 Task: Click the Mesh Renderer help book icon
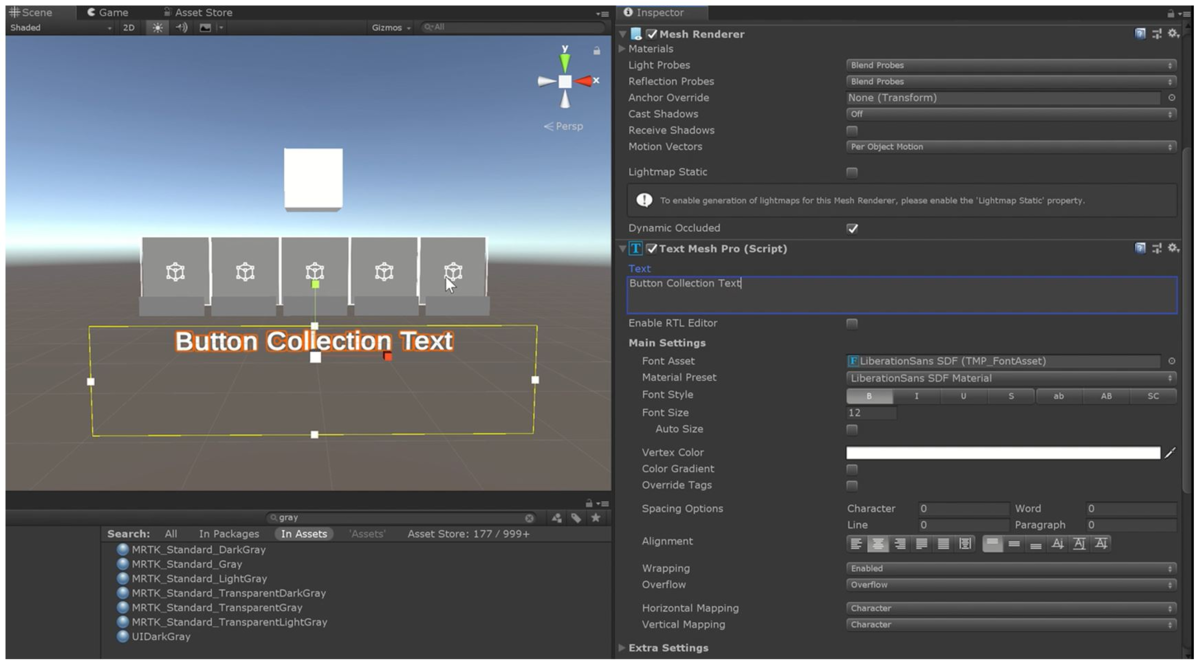click(1140, 34)
